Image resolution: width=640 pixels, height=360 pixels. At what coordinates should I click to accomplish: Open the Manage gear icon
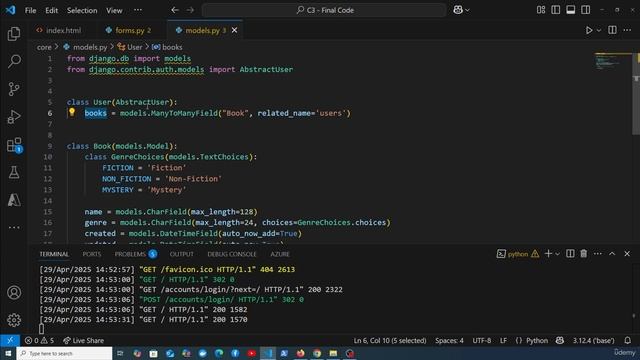click(x=14, y=320)
